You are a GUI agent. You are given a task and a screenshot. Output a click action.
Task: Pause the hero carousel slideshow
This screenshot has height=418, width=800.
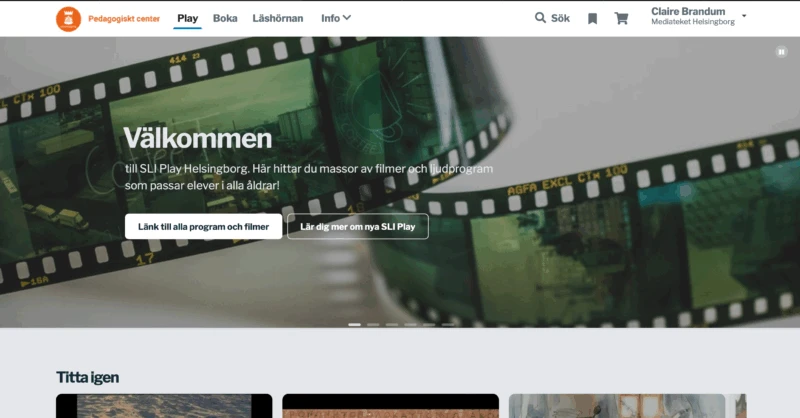(x=781, y=52)
